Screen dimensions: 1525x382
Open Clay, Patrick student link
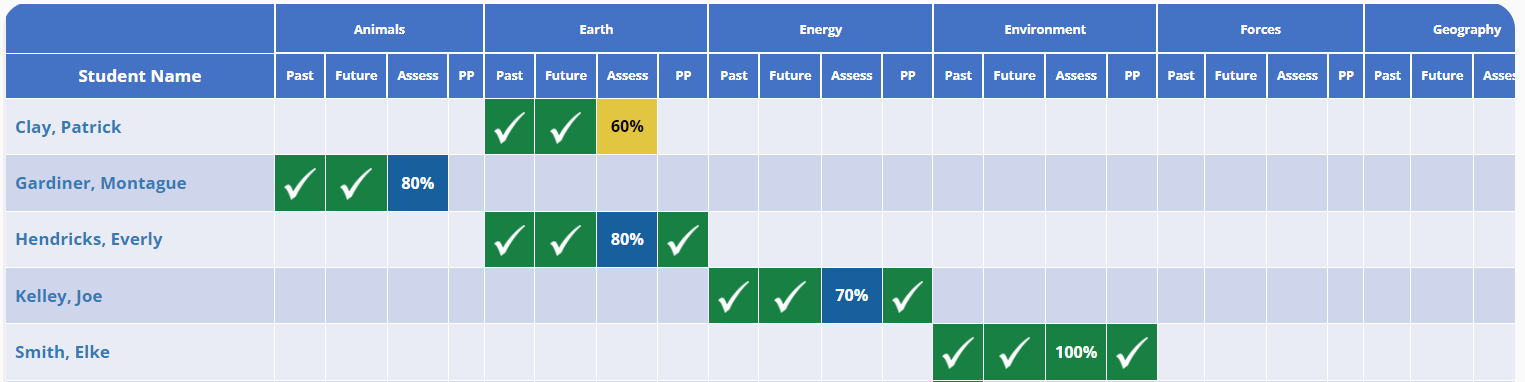coord(68,127)
